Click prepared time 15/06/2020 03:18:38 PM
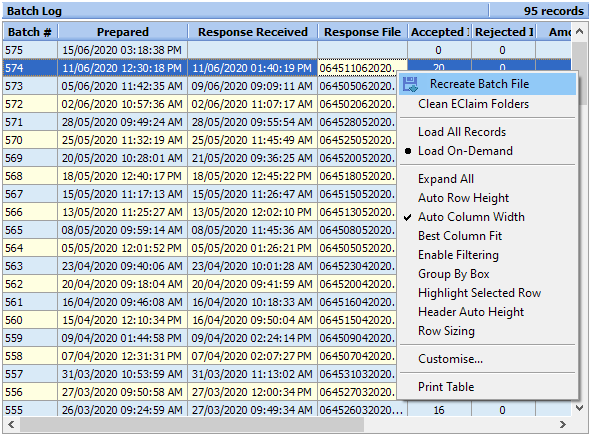 pyautogui.click(x=122, y=50)
